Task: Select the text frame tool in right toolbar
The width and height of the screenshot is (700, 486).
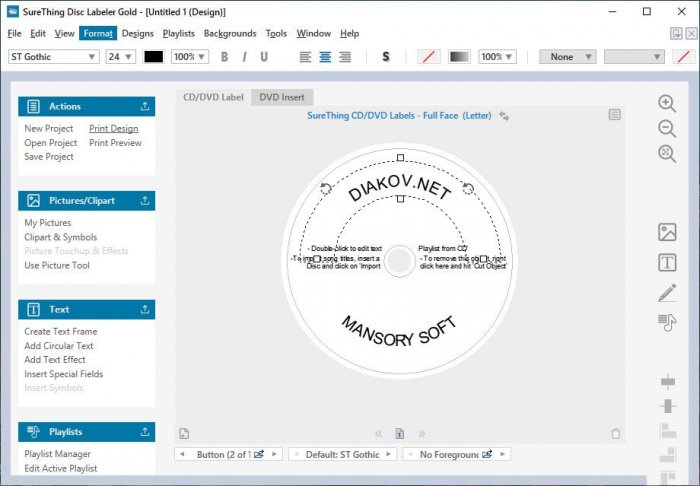Action: [x=667, y=262]
